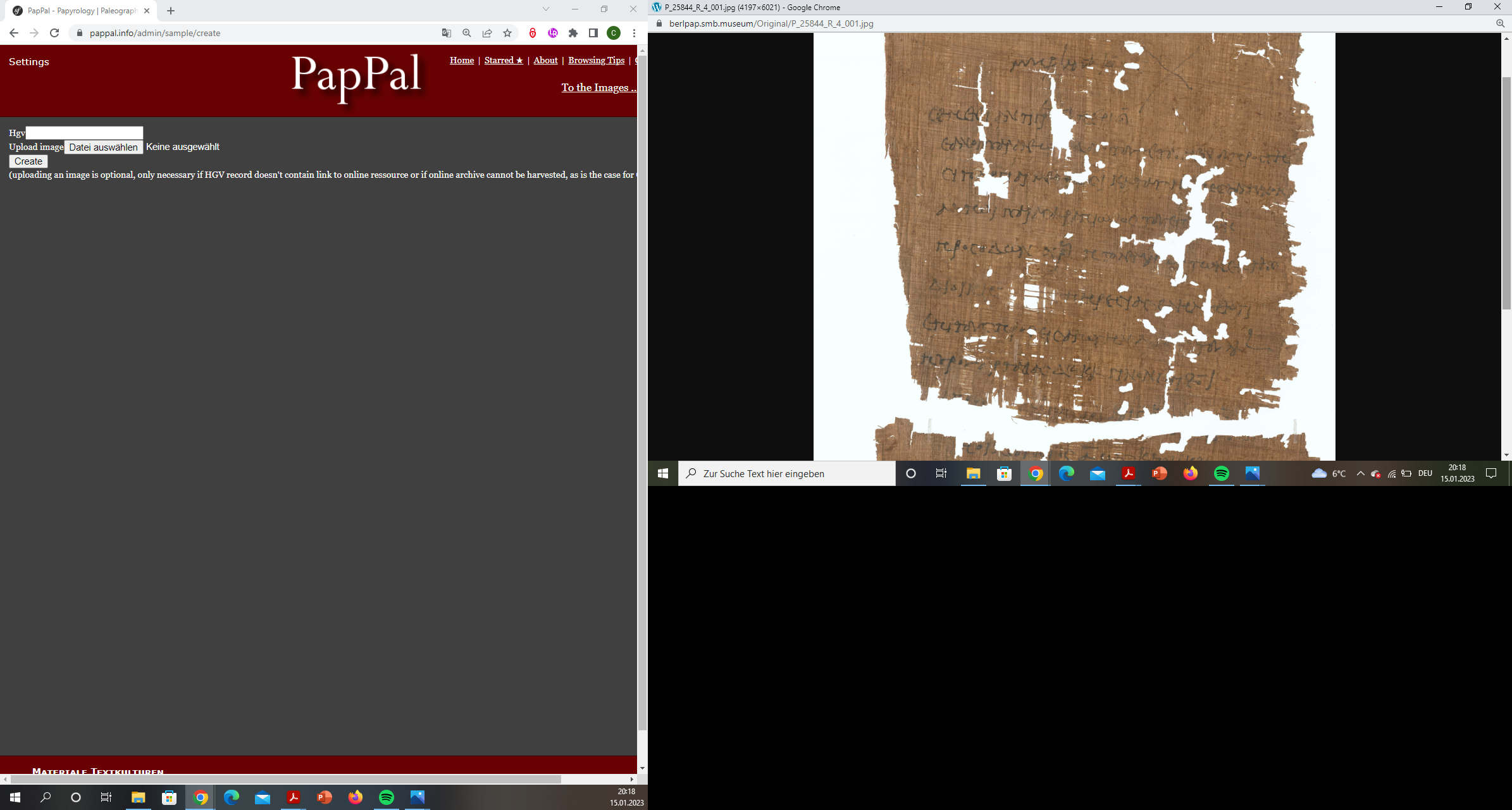Screen dimensions: 1512x810
Task: Open the 6°C weather widget
Action: click(x=1329, y=473)
